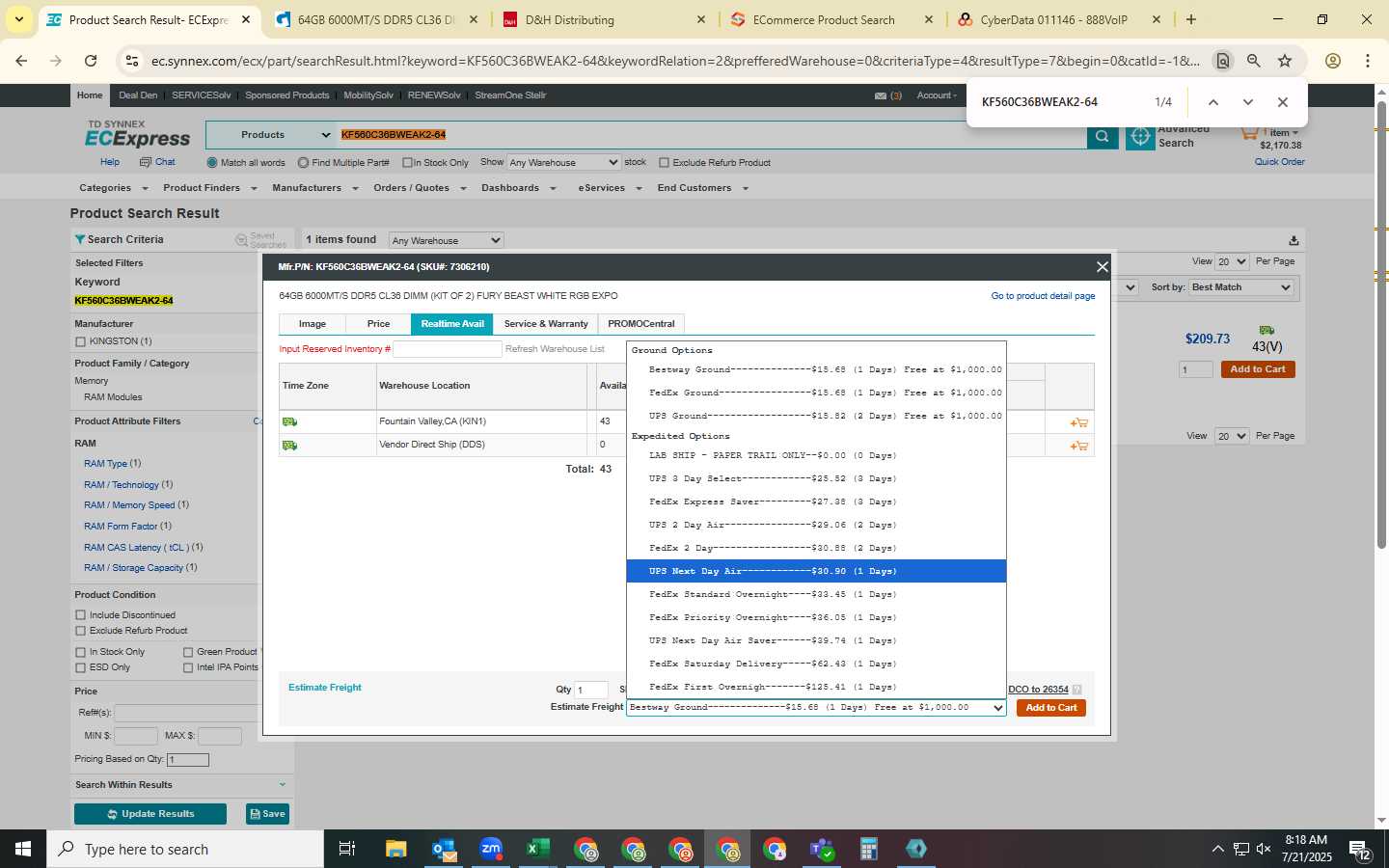The width and height of the screenshot is (1389, 868).
Task: Open the shopping cart icon
Action: coord(1249,132)
